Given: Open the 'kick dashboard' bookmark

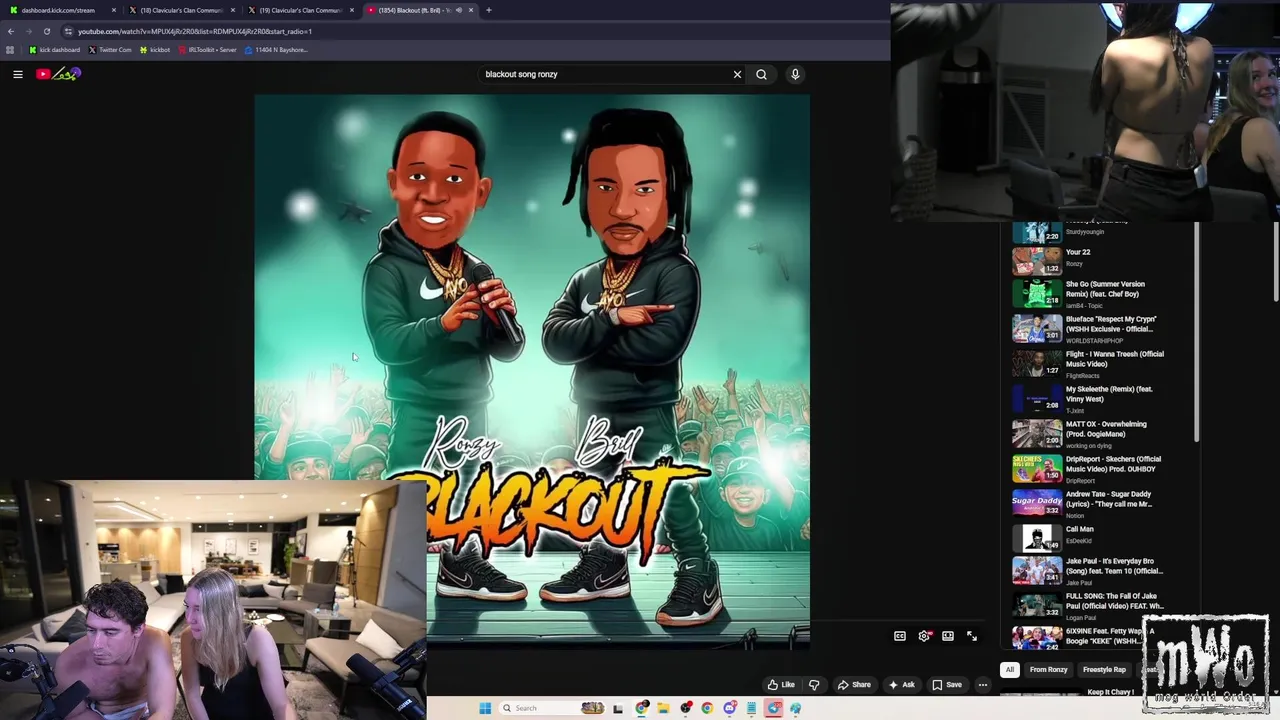Looking at the screenshot, I should (x=55, y=50).
